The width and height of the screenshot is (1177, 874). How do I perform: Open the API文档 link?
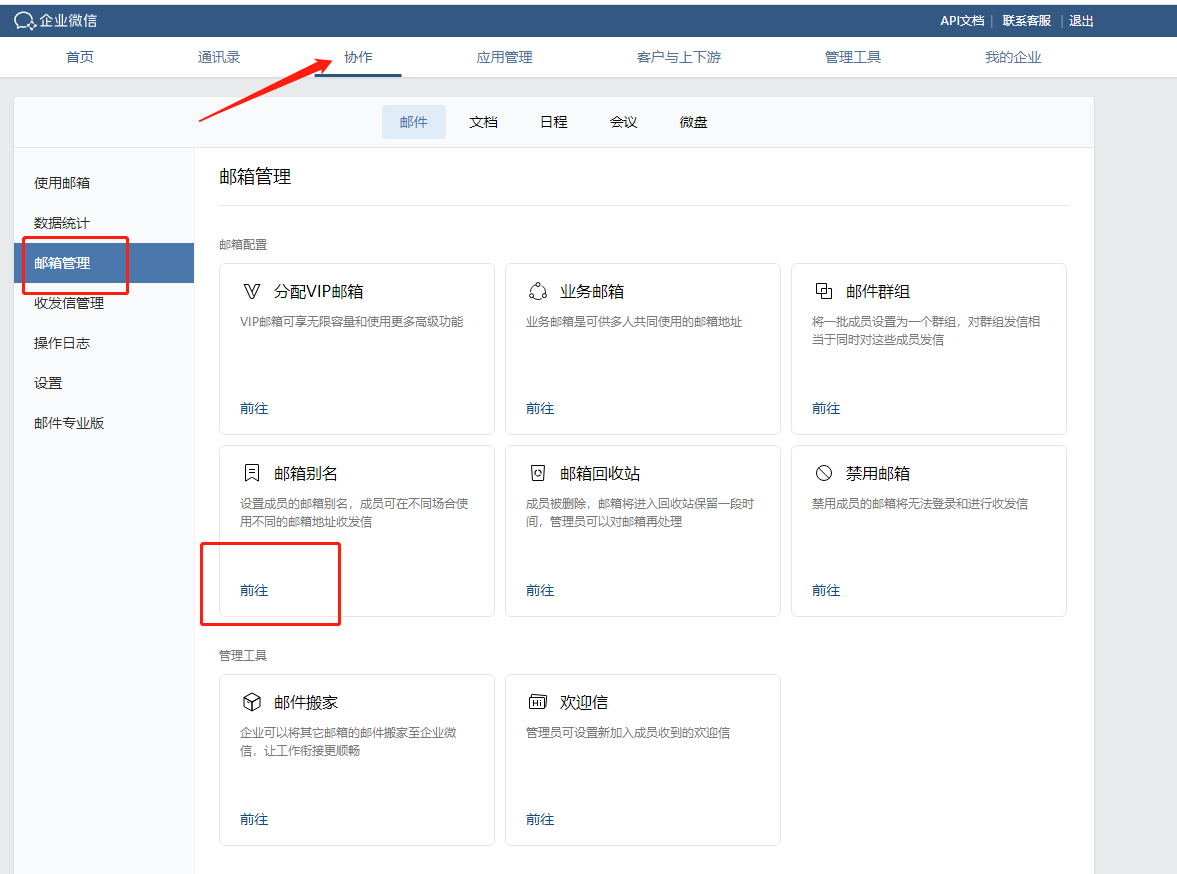click(x=961, y=21)
